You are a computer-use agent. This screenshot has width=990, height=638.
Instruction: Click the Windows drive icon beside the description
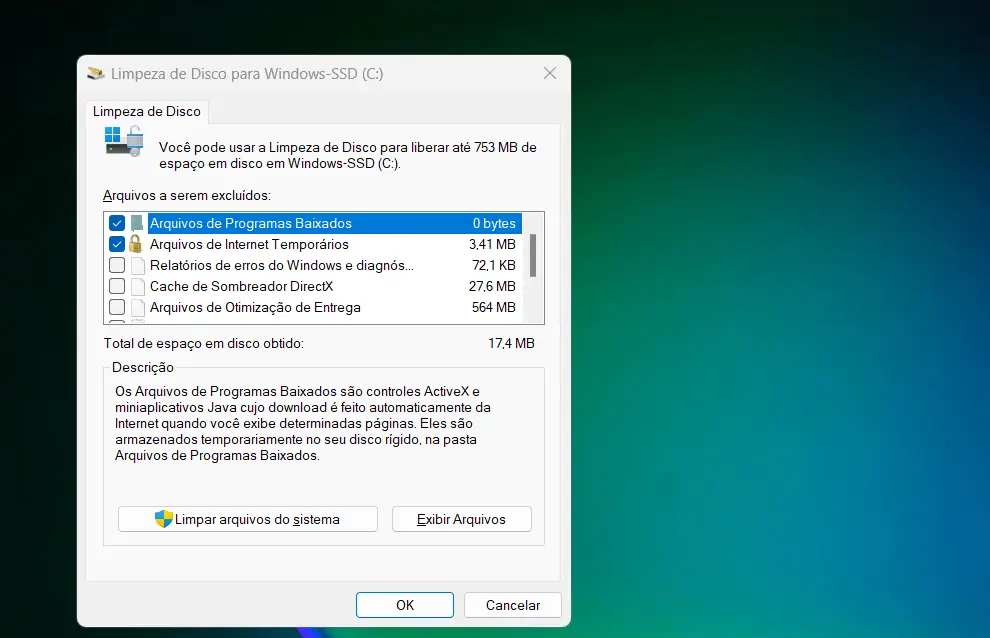coord(124,140)
